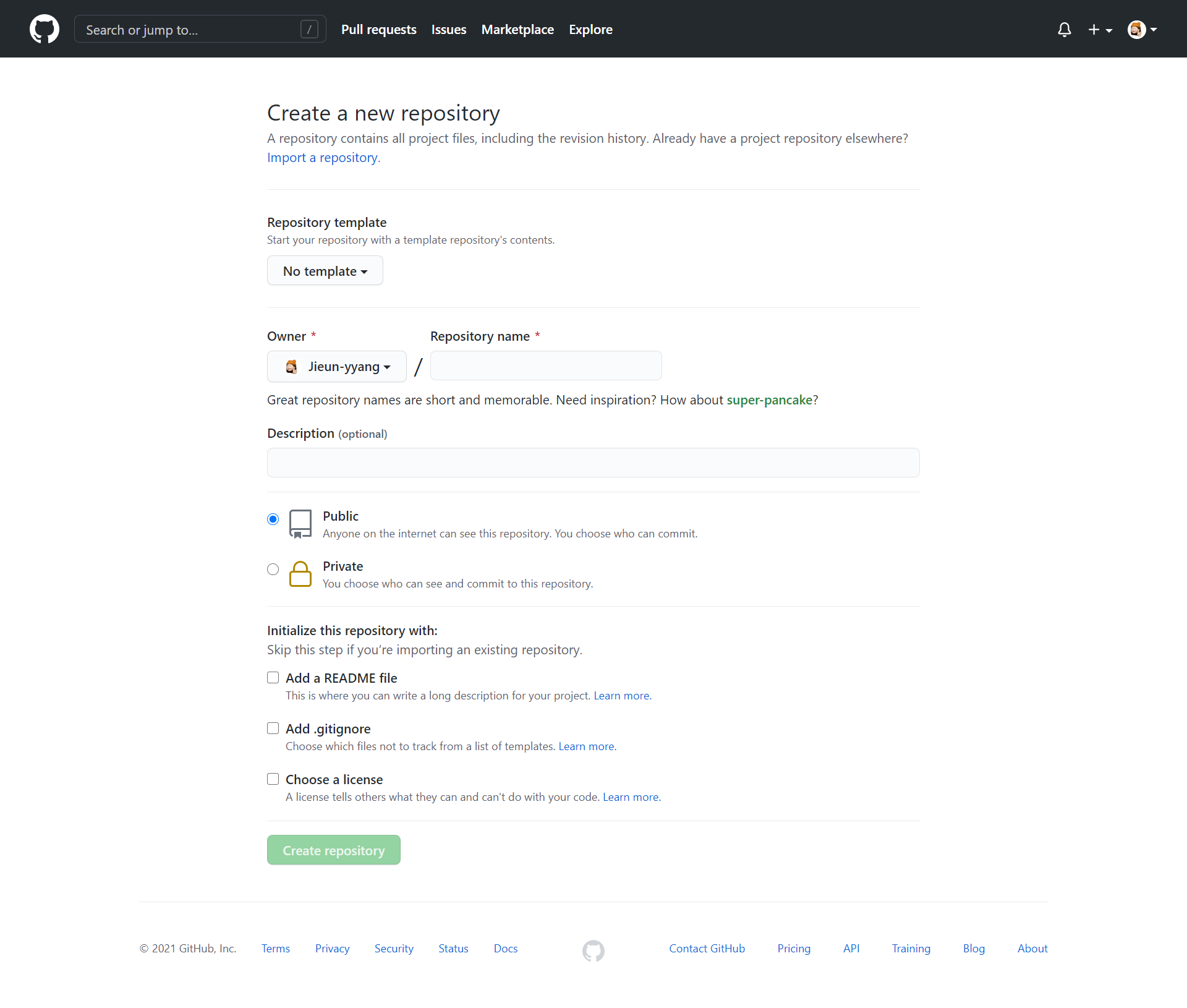
Task: Open Marketplace in the top navigation
Action: pyautogui.click(x=517, y=30)
